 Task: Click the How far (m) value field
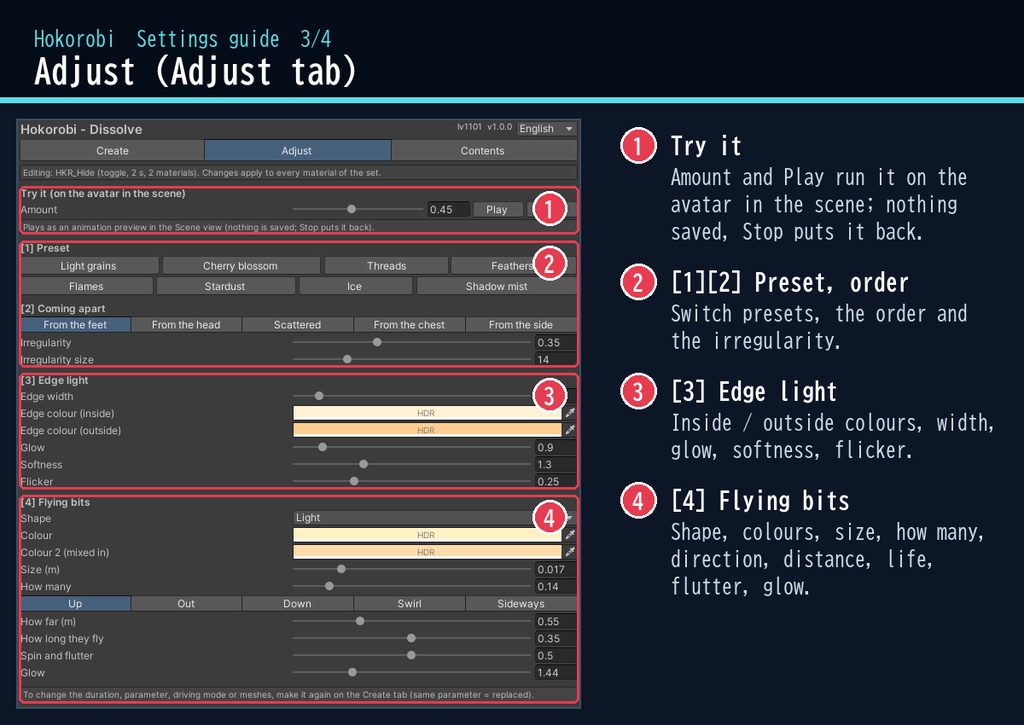[x=555, y=621]
